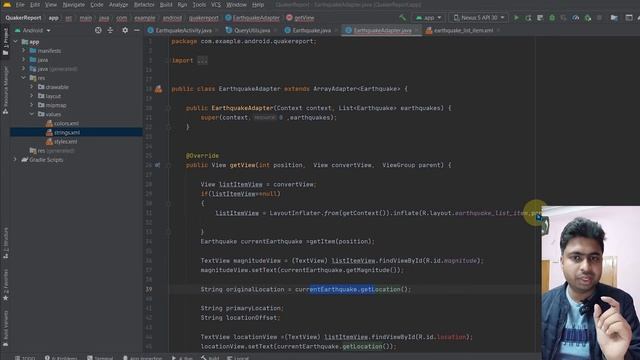Click the override gutter marker beside getView
The image size is (640, 360).
tap(158, 165)
